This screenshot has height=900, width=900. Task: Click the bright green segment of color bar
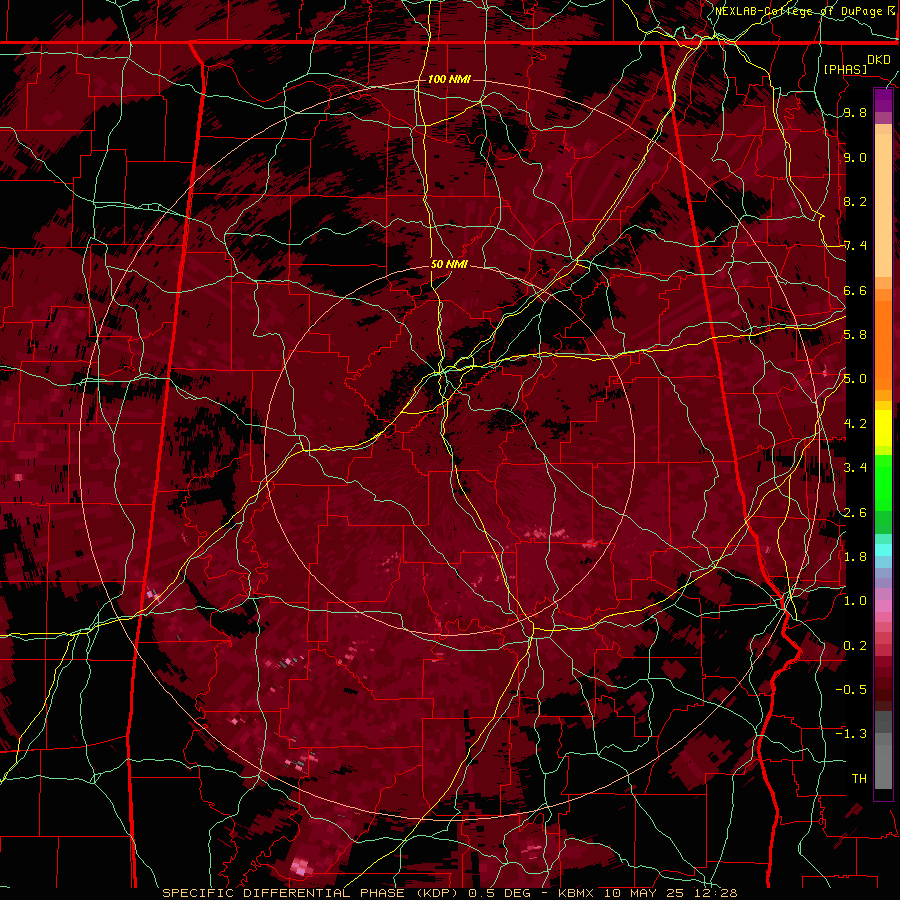coord(883,483)
